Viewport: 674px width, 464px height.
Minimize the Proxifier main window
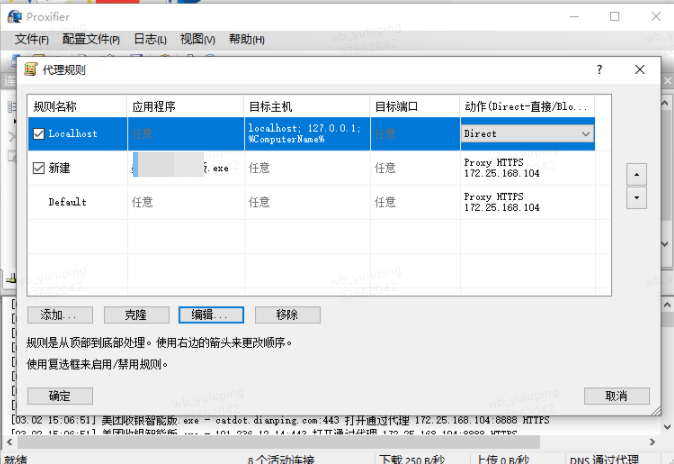574,17
